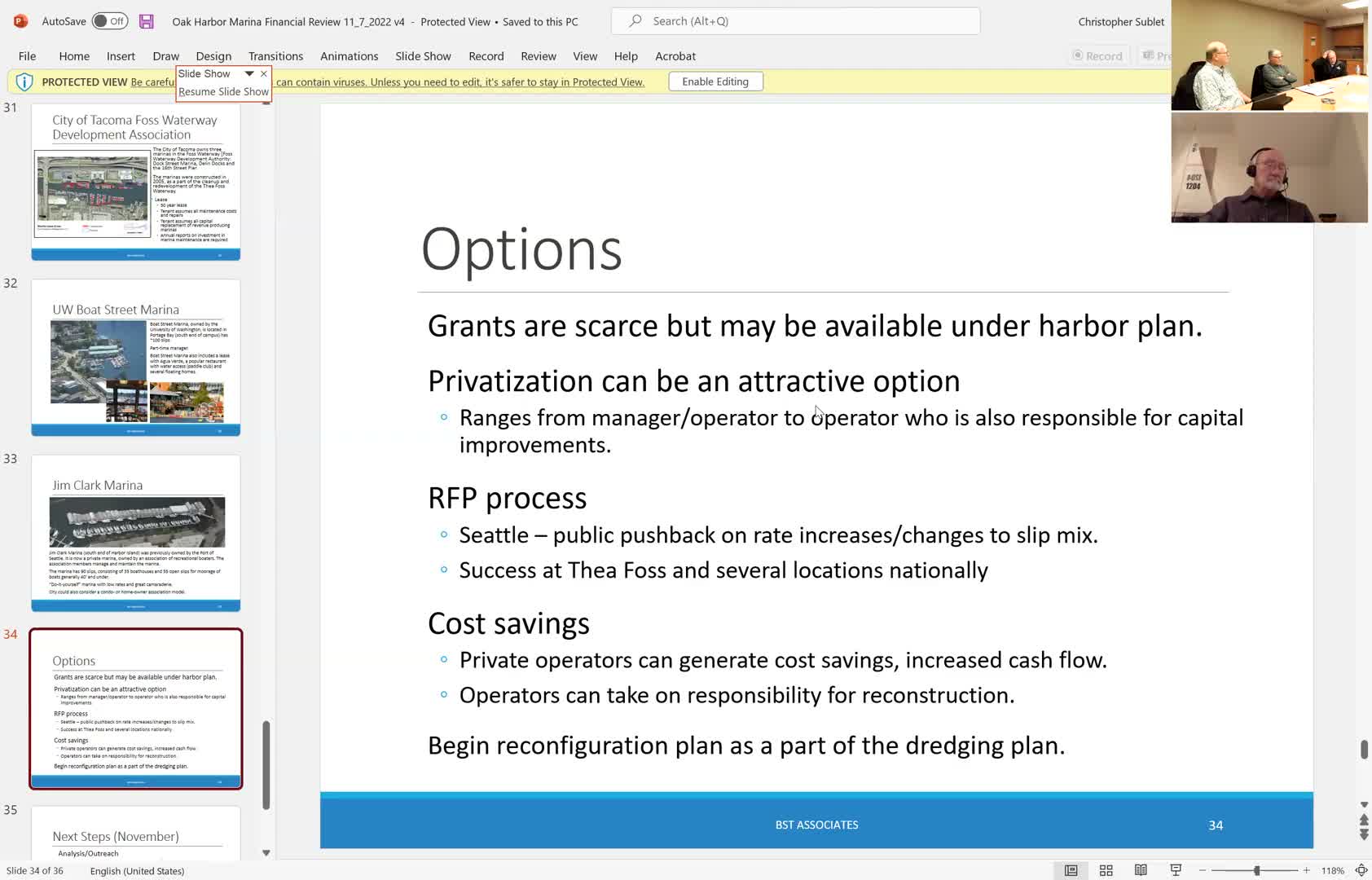Adjust the zoom level slider
1372x880 pixels.
tap(1256, 870)
